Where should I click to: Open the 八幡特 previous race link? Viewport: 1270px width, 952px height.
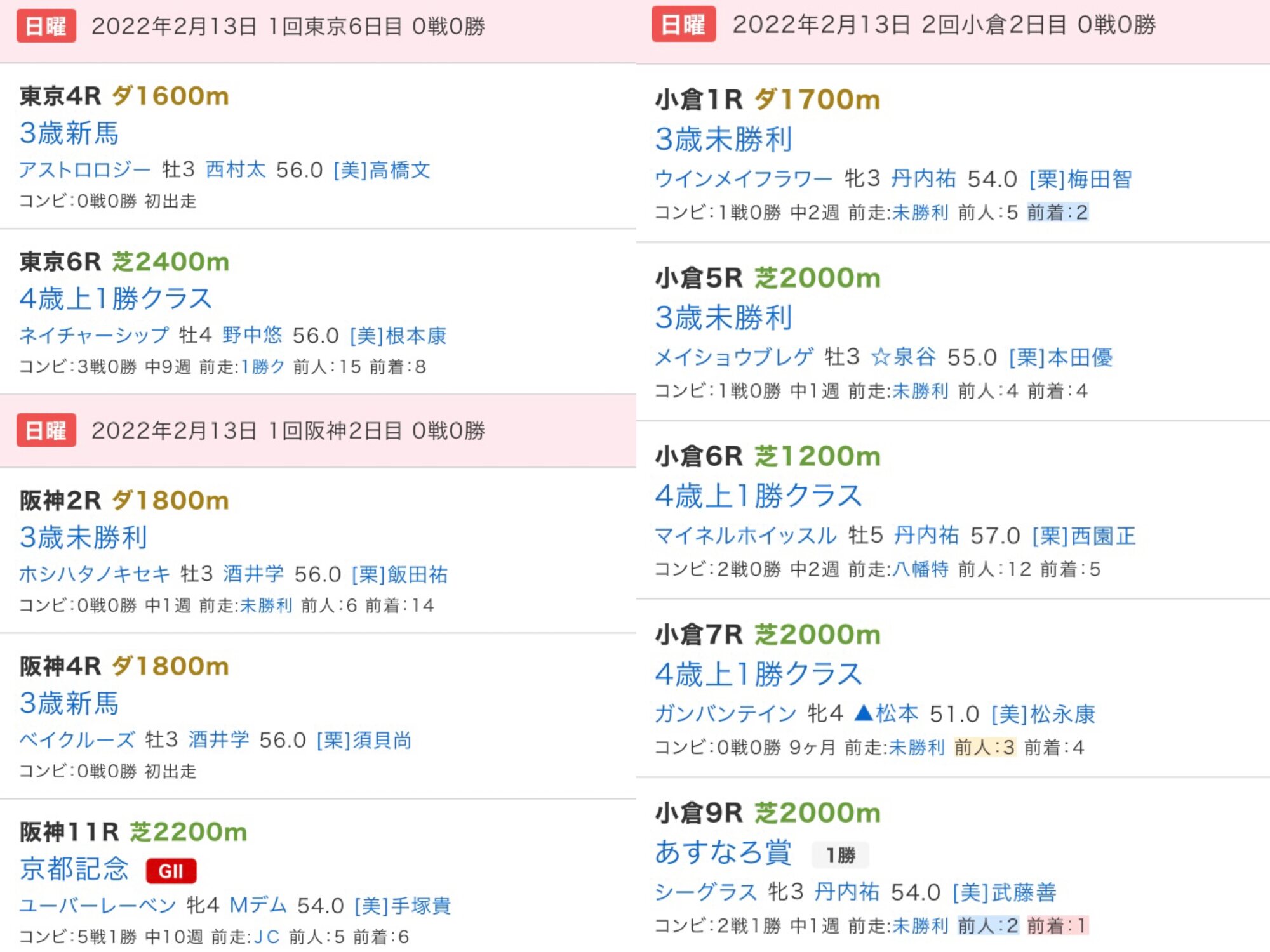(x=920, y=569)
